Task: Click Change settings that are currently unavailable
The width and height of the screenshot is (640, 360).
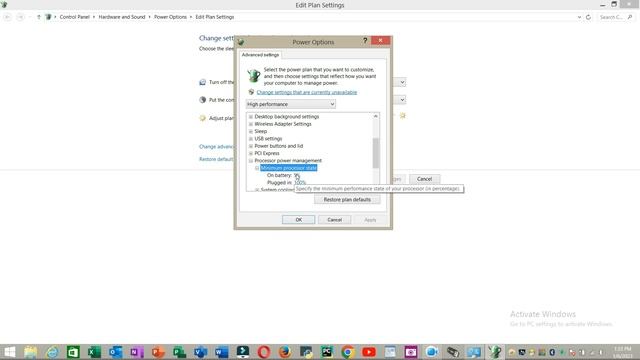Action: pos(307,92)
